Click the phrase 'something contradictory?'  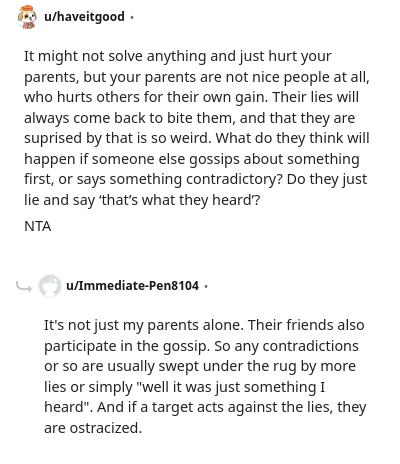[x=196, y=180]
